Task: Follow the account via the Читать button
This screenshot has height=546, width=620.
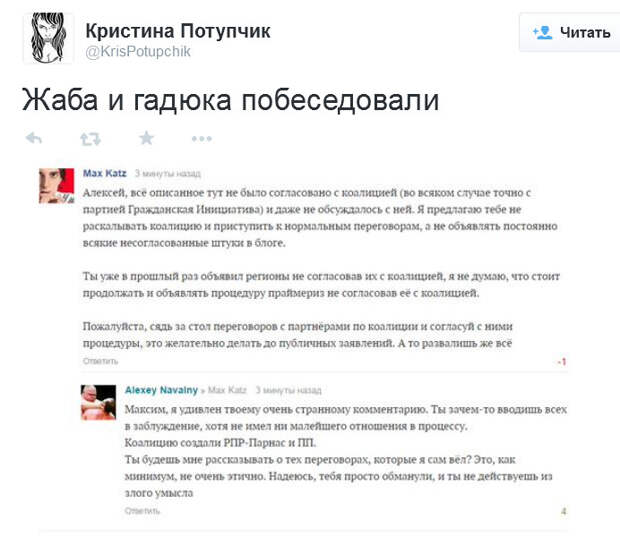Action: (569, 32)
